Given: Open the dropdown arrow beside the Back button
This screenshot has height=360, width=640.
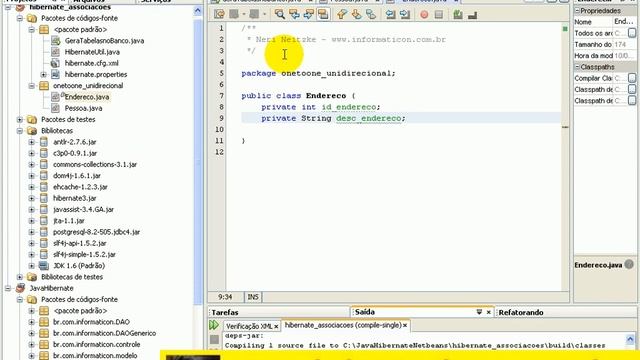Looking at the screenshot, I should (244, 15).
